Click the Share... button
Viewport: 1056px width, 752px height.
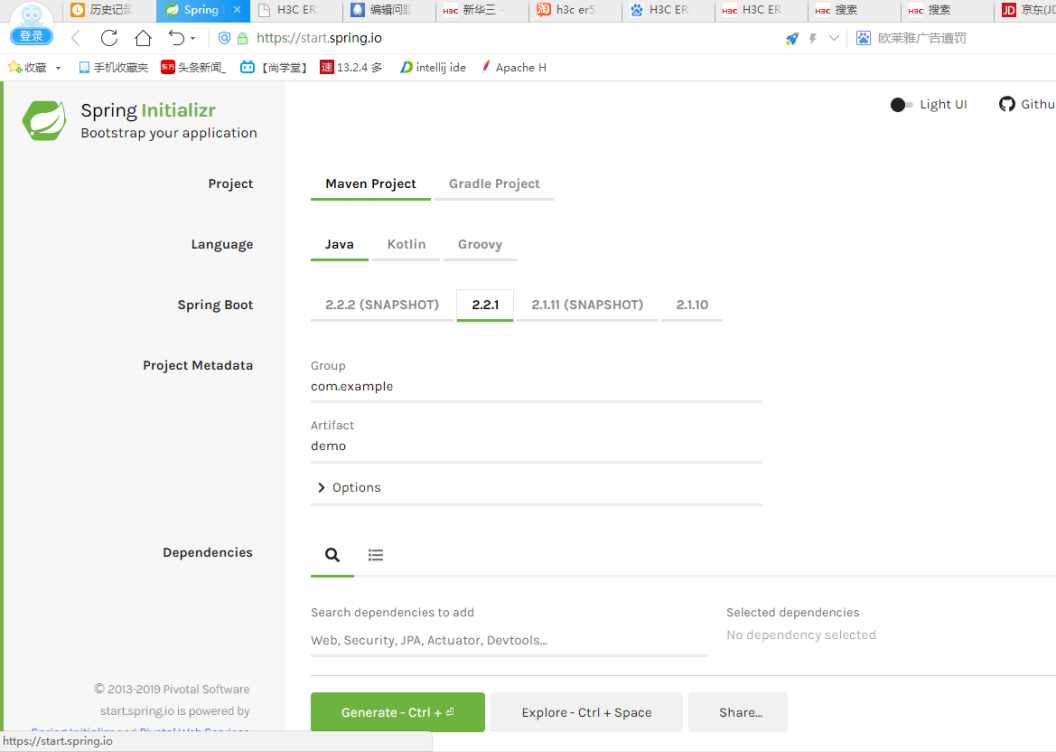tap(738, 712)
